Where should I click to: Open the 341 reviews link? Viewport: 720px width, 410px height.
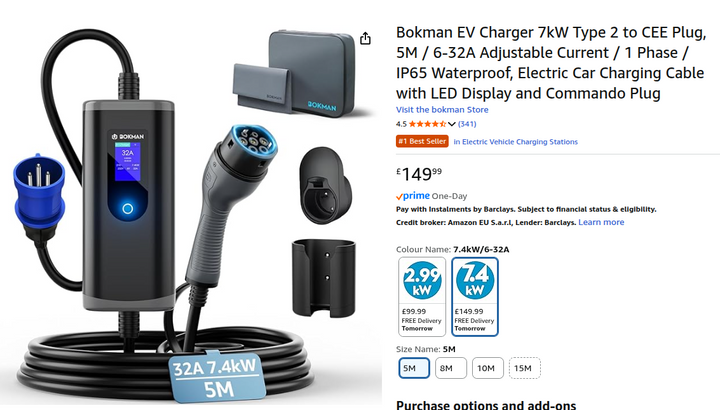tap(467, 124)
